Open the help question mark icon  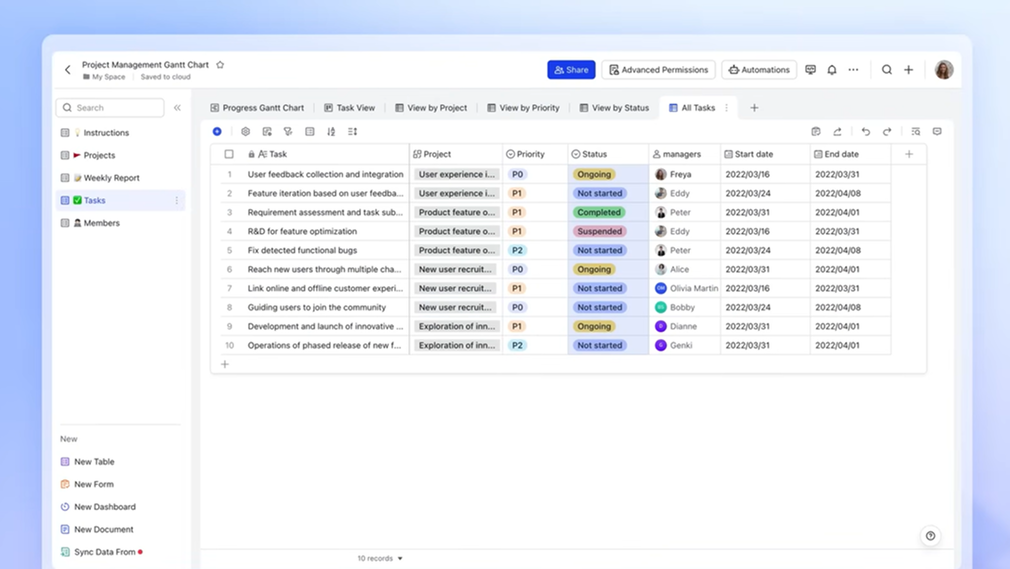click(930, 536)
